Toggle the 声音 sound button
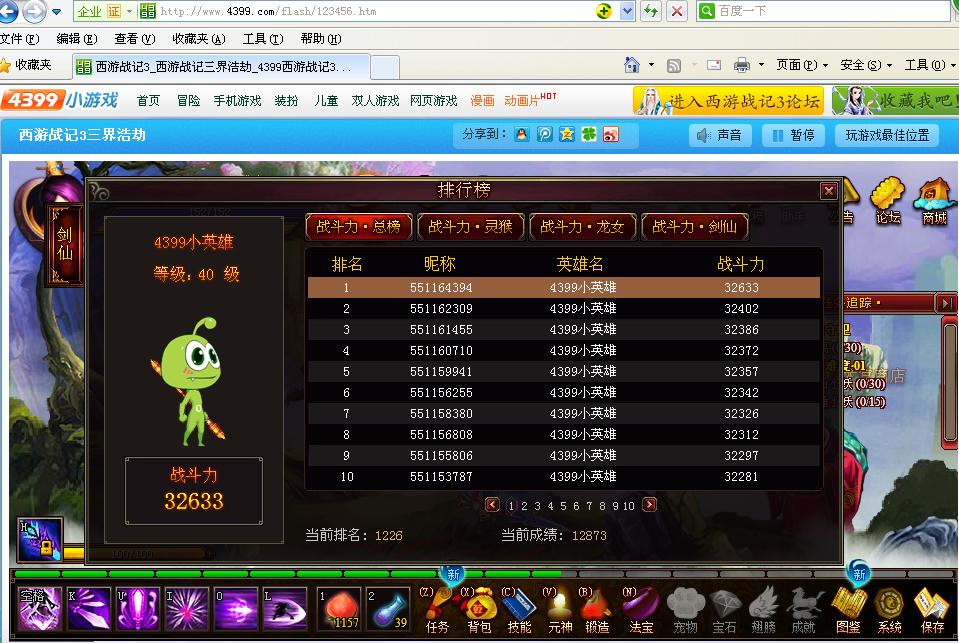Viewport: 959px width, 643px height. pyautogui.click(x=720, y=135)
